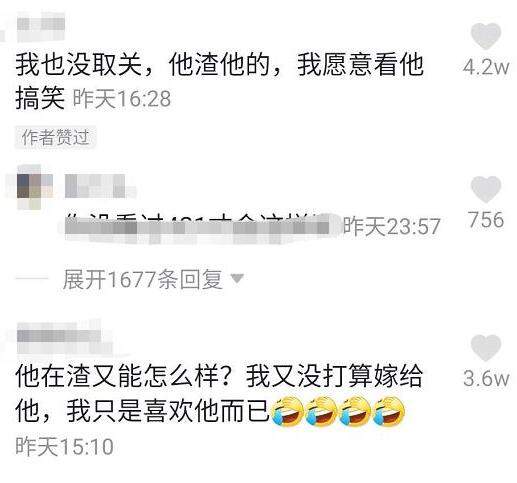Click the 4.2w like count

[x=486, y=68]
